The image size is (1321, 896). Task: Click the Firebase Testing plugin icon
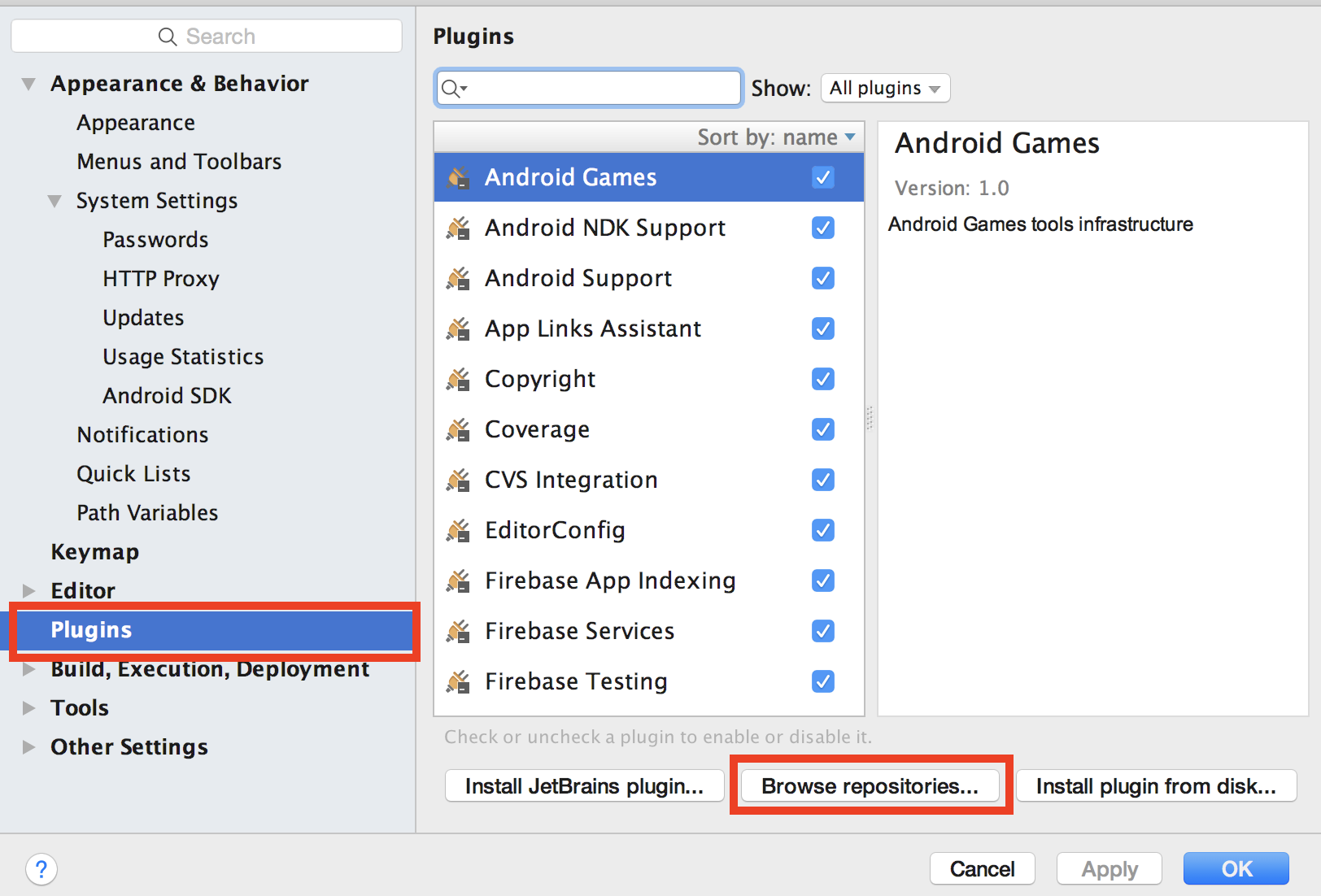(x=459, y=681)
